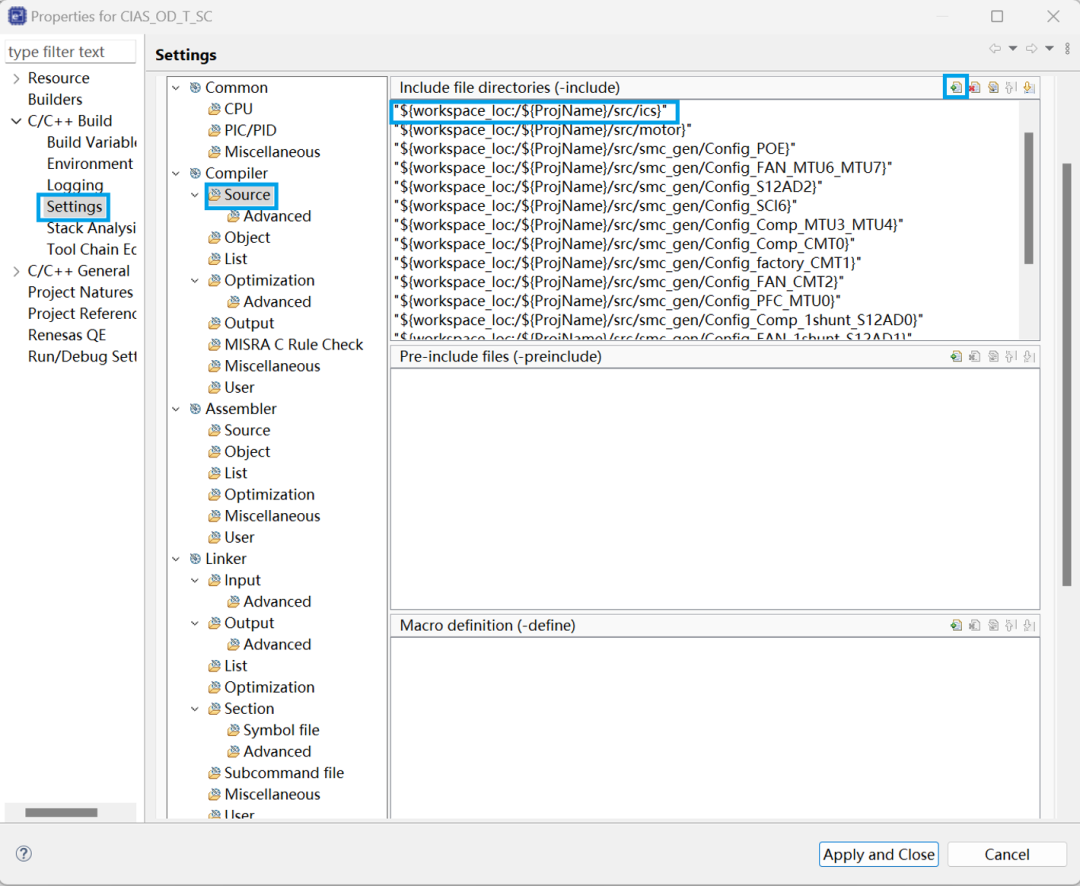Click the Macro definition move down icon
The image size is (1080, 886).
[x=1029, y=625]
